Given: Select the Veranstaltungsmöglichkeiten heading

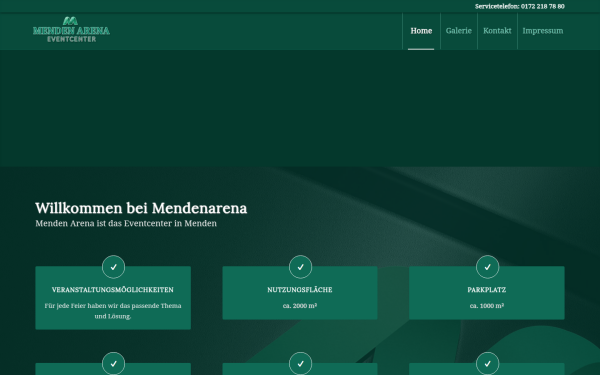Looking at the screenshot, I should tap(113, 290).
